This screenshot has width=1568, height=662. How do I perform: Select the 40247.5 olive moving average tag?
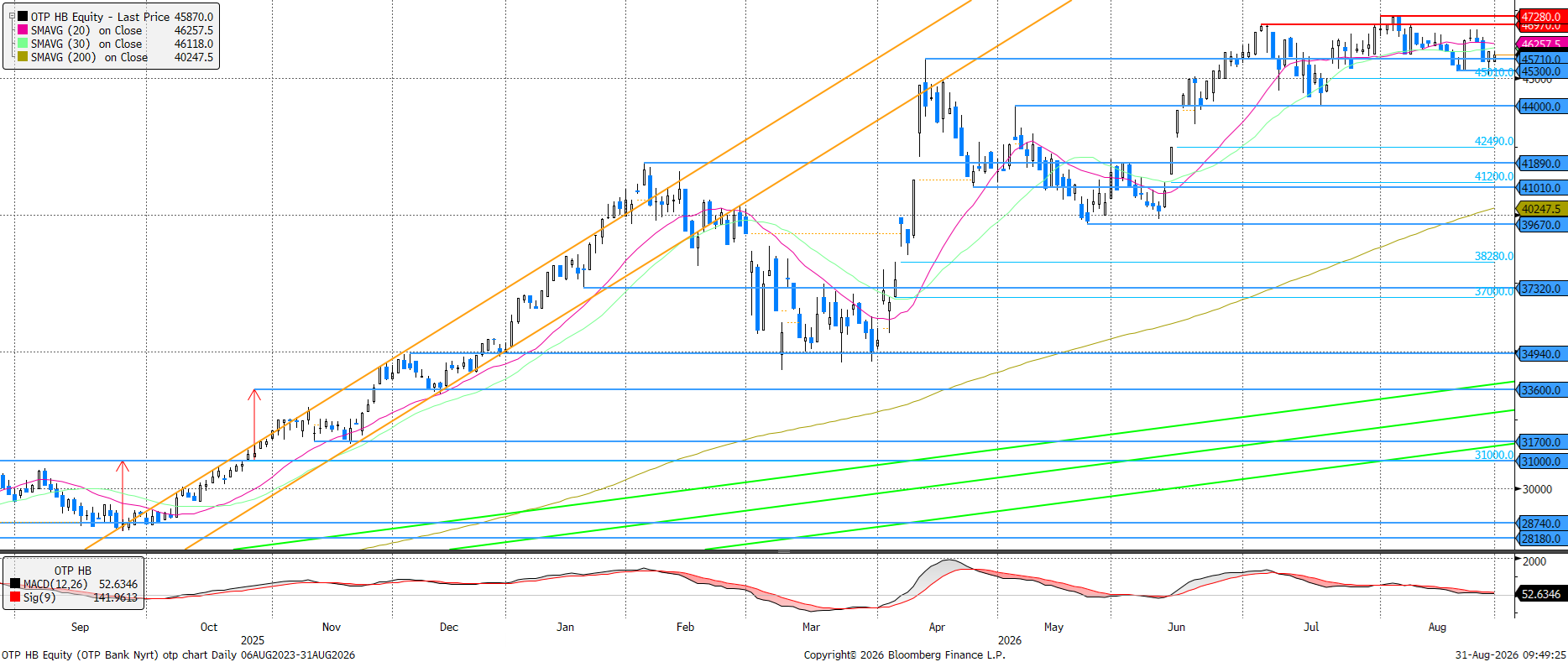pyautogui.click(x=1541, y=209)
